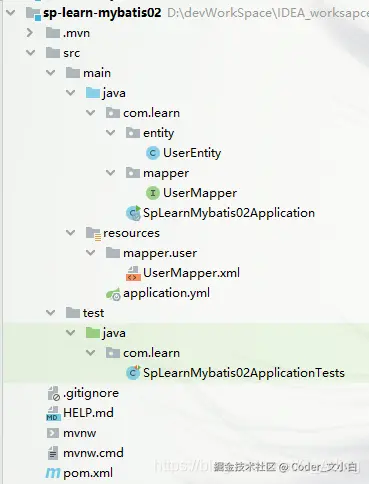Click the UserEntity class icon
This screenshot has height=484, width=369.
pyautogui.click(x=153, y=153)
